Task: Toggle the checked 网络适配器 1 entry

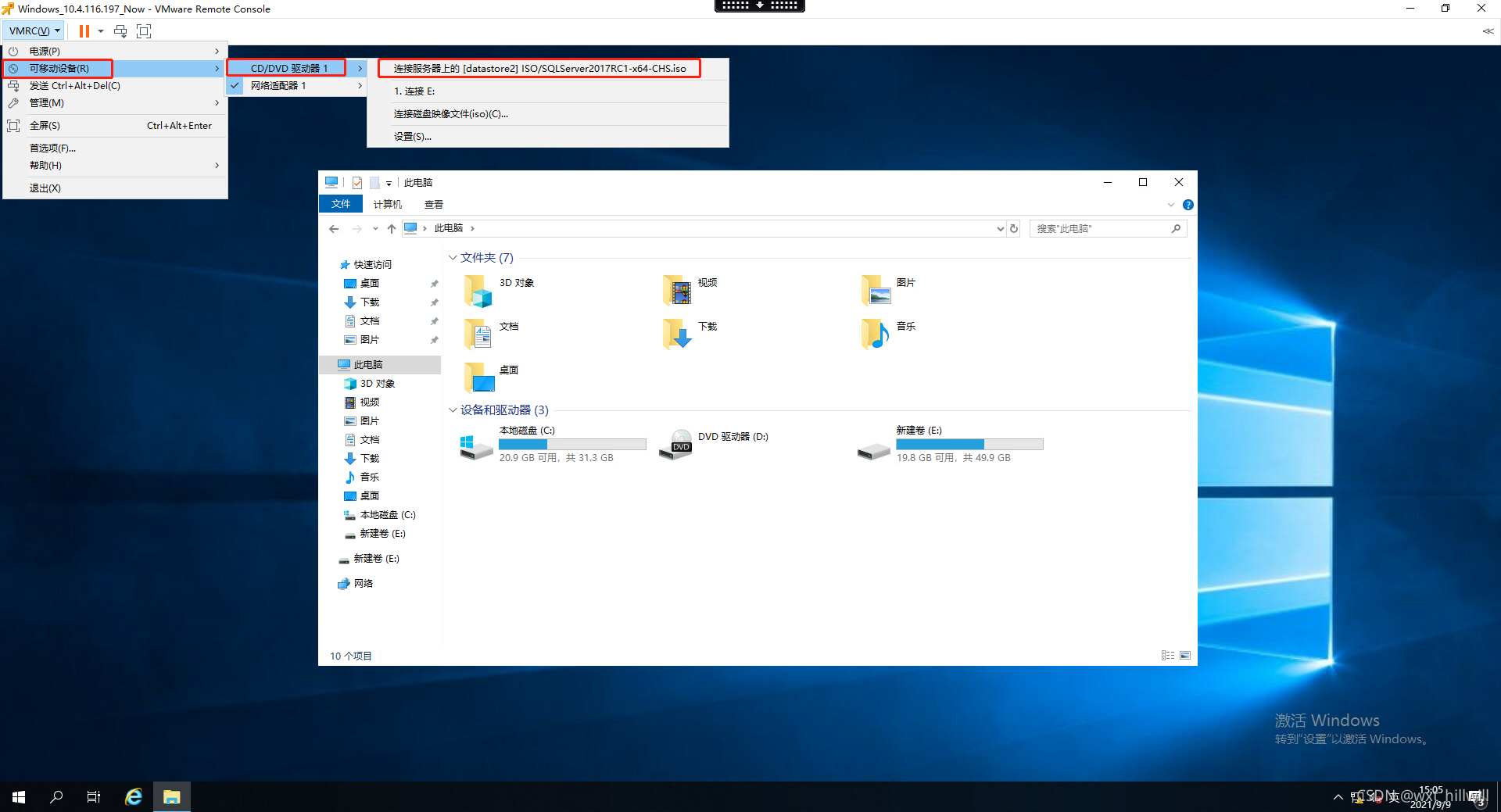Action: point(296,86)
